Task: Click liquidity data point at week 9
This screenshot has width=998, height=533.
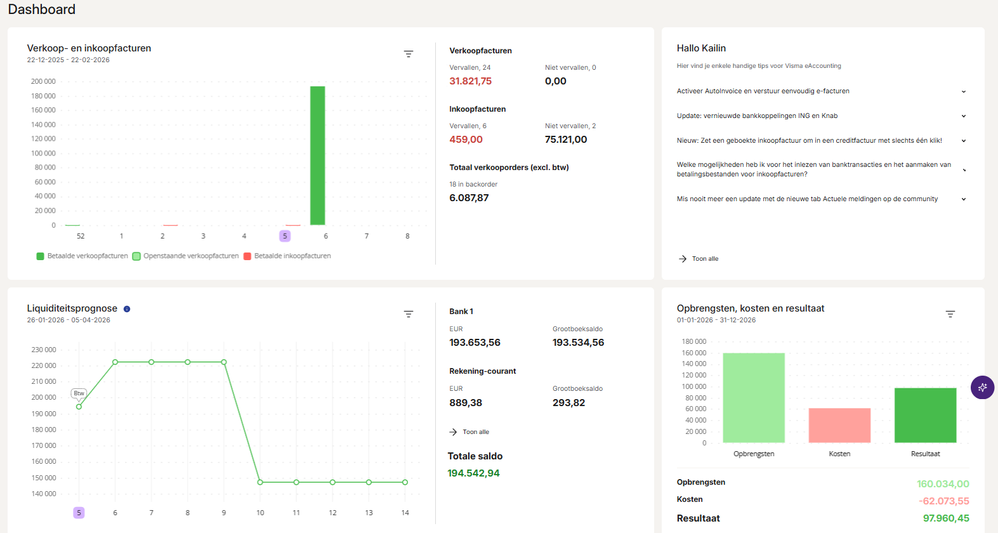Action: click(224, 362)
